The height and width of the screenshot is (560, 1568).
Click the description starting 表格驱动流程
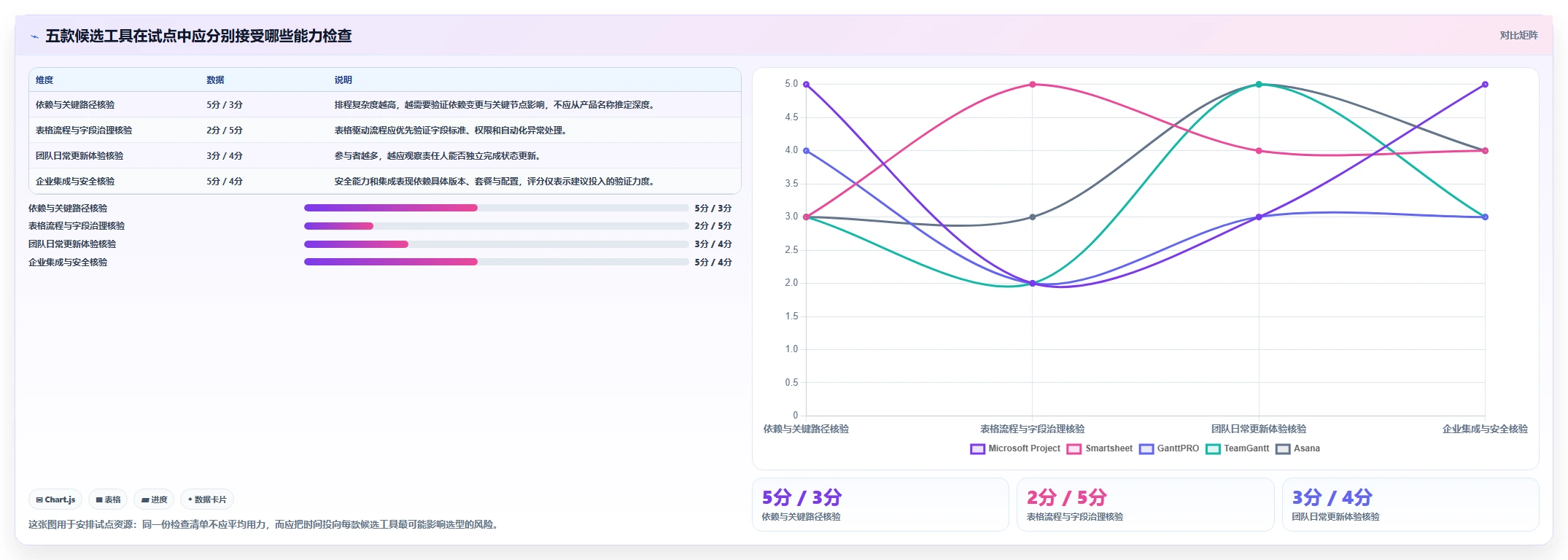pos(451,131)
